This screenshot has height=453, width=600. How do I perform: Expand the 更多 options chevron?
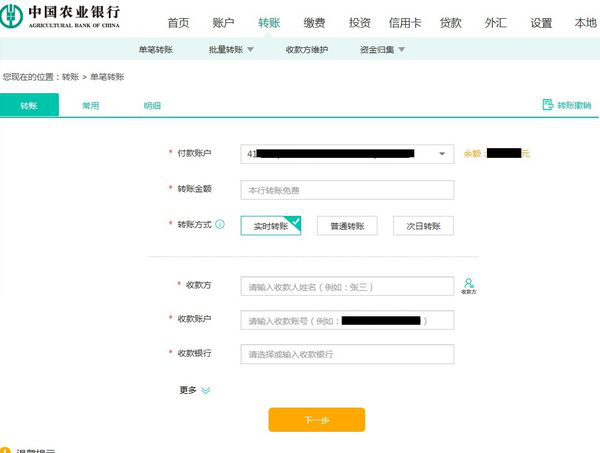pyautogui.click(x=205, y=390)
